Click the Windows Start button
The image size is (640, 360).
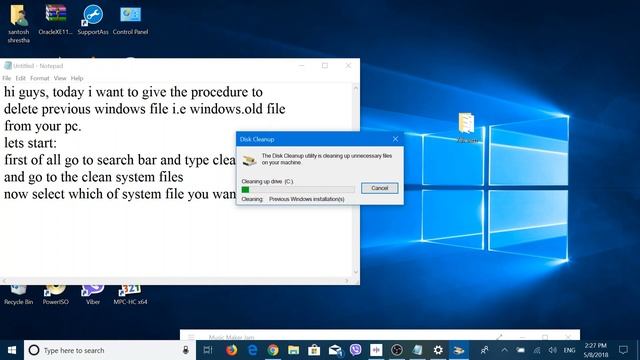(12, 350)
